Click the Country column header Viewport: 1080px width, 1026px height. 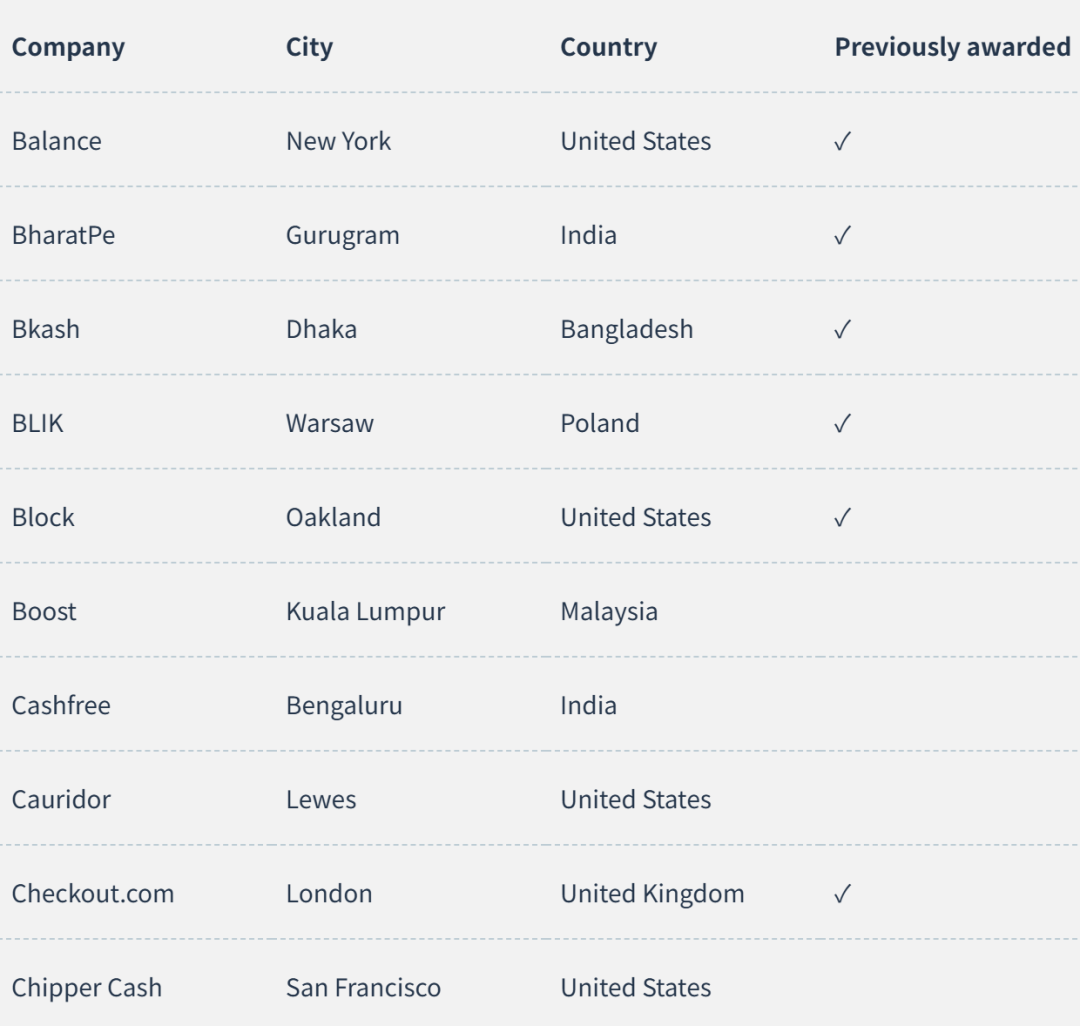[608, 48]
